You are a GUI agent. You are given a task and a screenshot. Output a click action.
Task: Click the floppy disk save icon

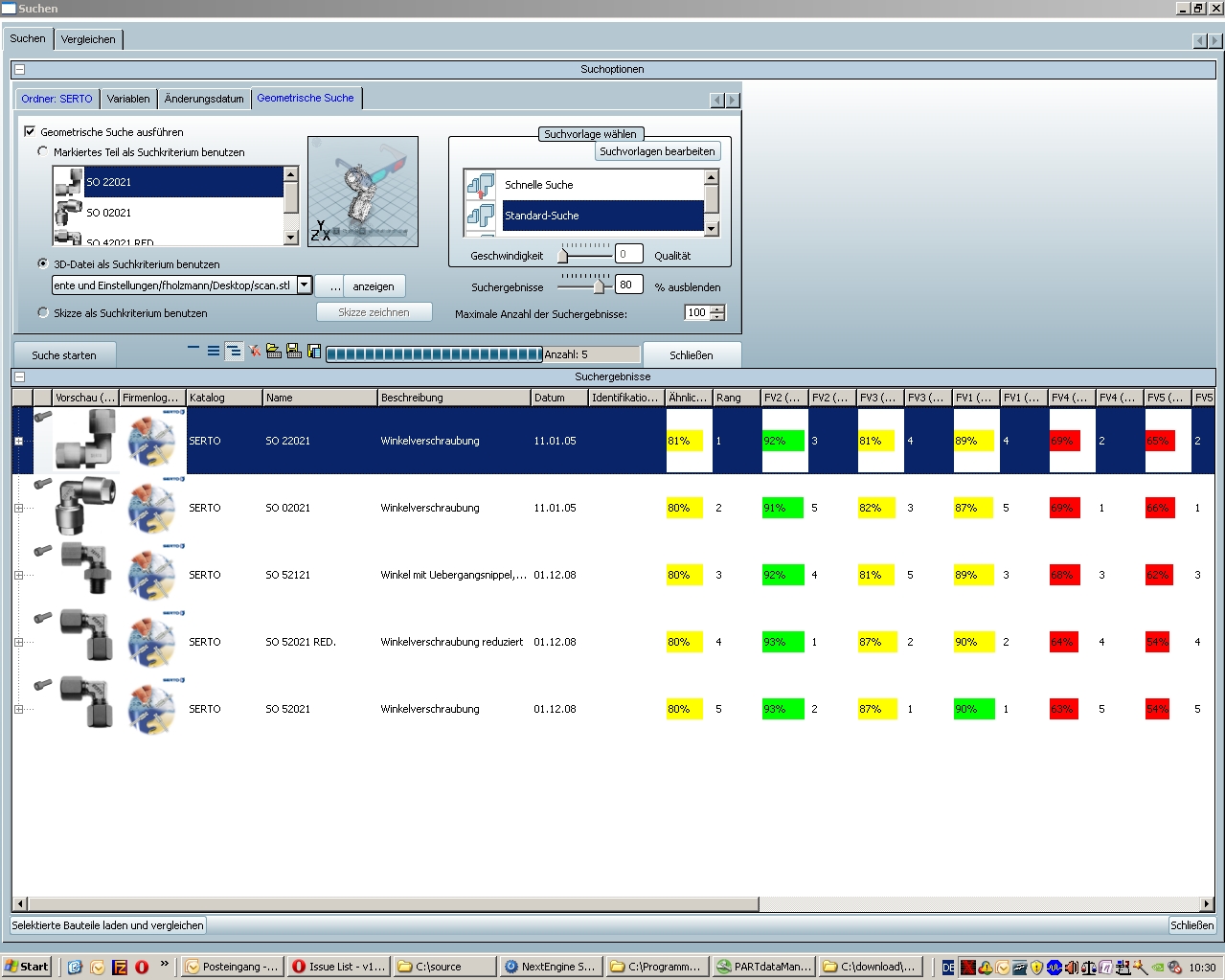click(x=294, y=352)
